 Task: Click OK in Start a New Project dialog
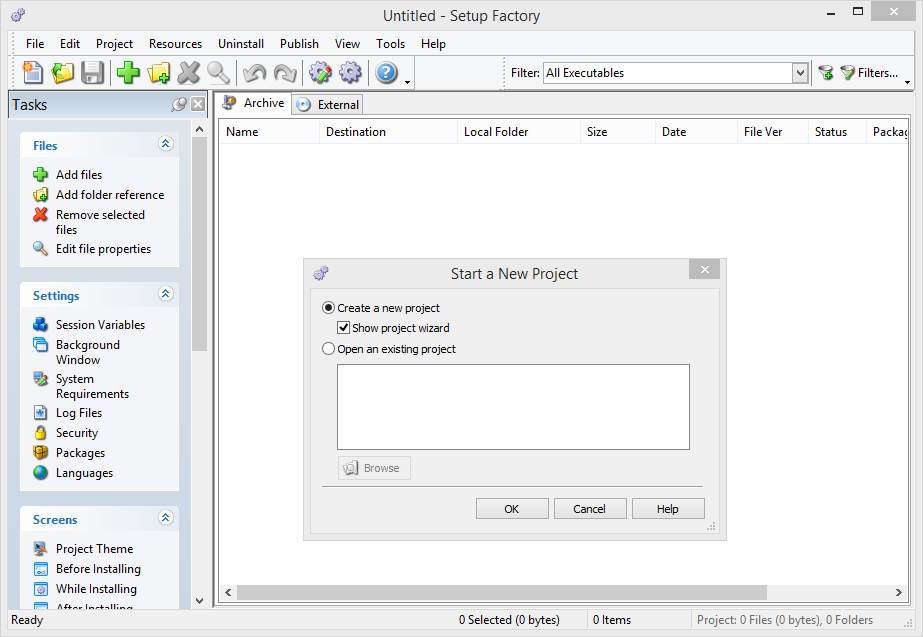coord(512,509)
